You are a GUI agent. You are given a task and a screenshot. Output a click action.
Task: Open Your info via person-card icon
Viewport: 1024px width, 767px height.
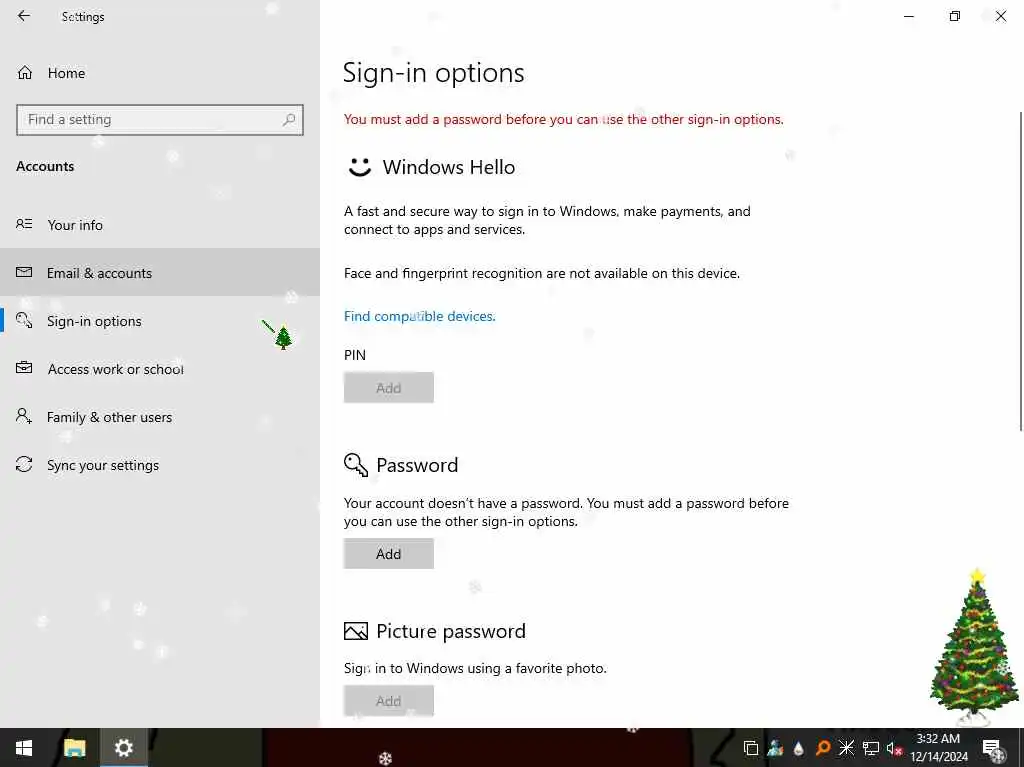(x=24, y=224)
